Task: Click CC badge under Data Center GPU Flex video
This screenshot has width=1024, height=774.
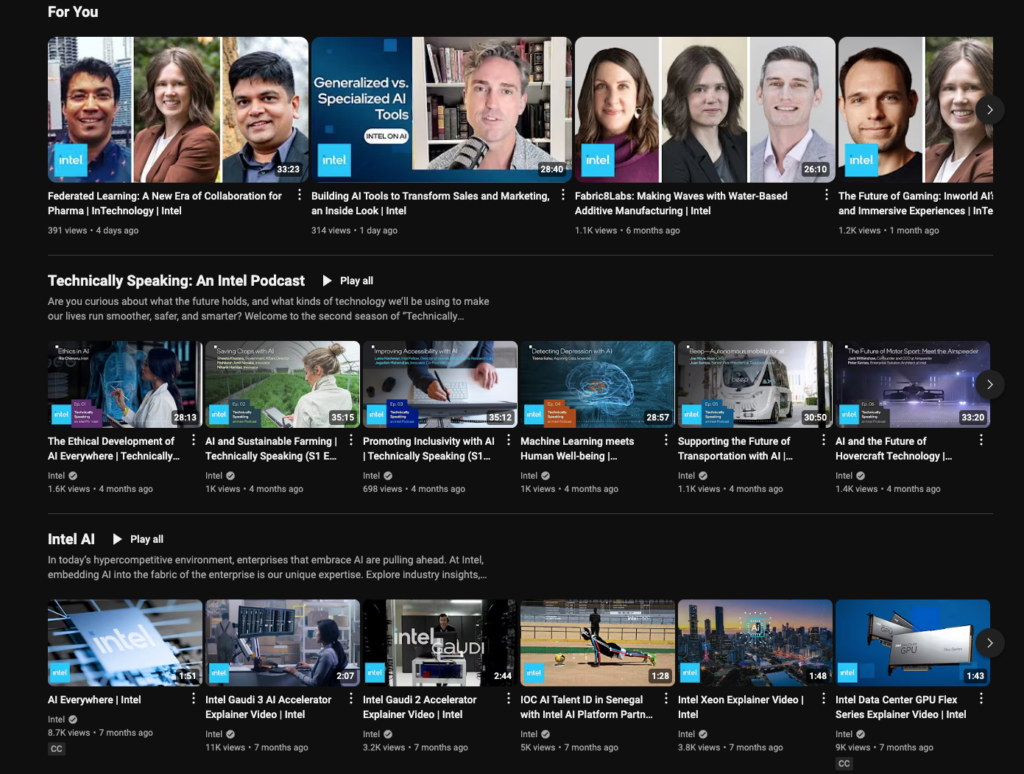Action: (844, 764)
